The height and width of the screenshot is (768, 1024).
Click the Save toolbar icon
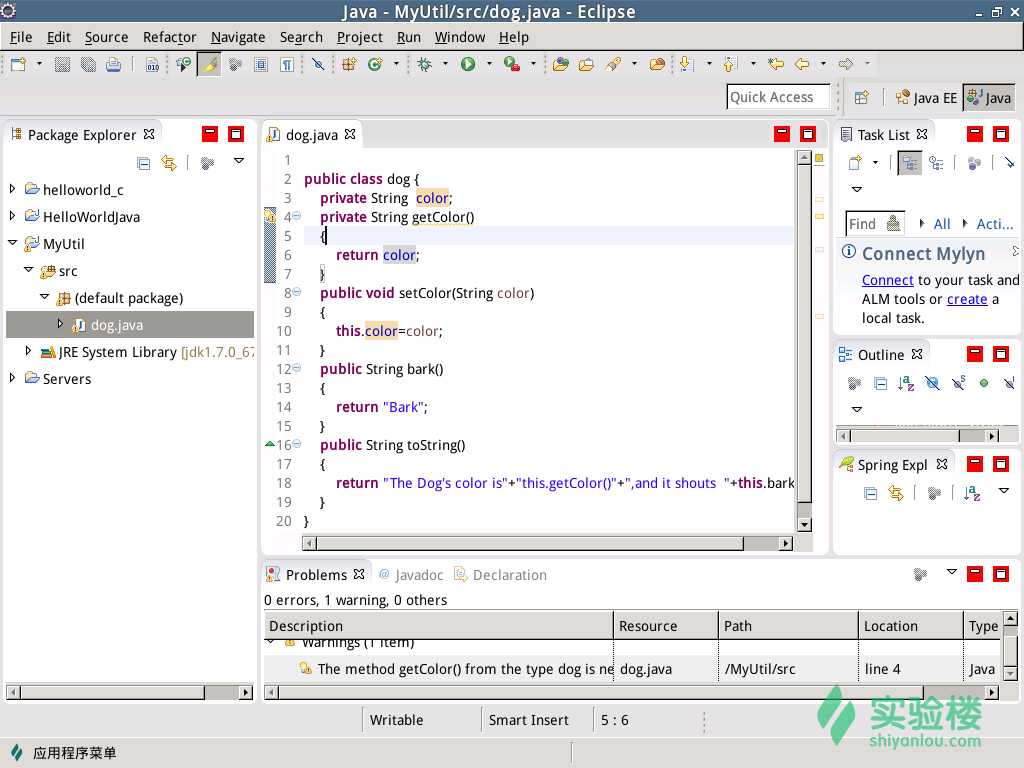62,64
